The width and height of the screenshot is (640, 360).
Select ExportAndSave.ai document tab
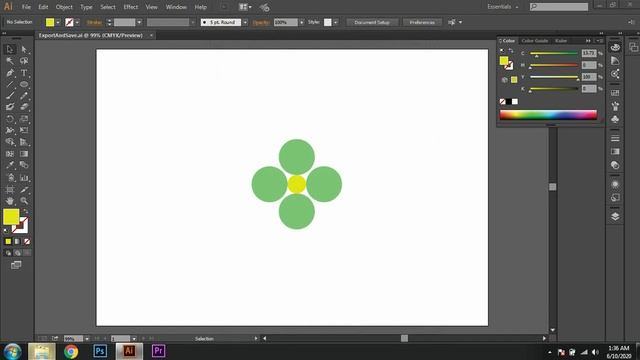pos(91,36)
